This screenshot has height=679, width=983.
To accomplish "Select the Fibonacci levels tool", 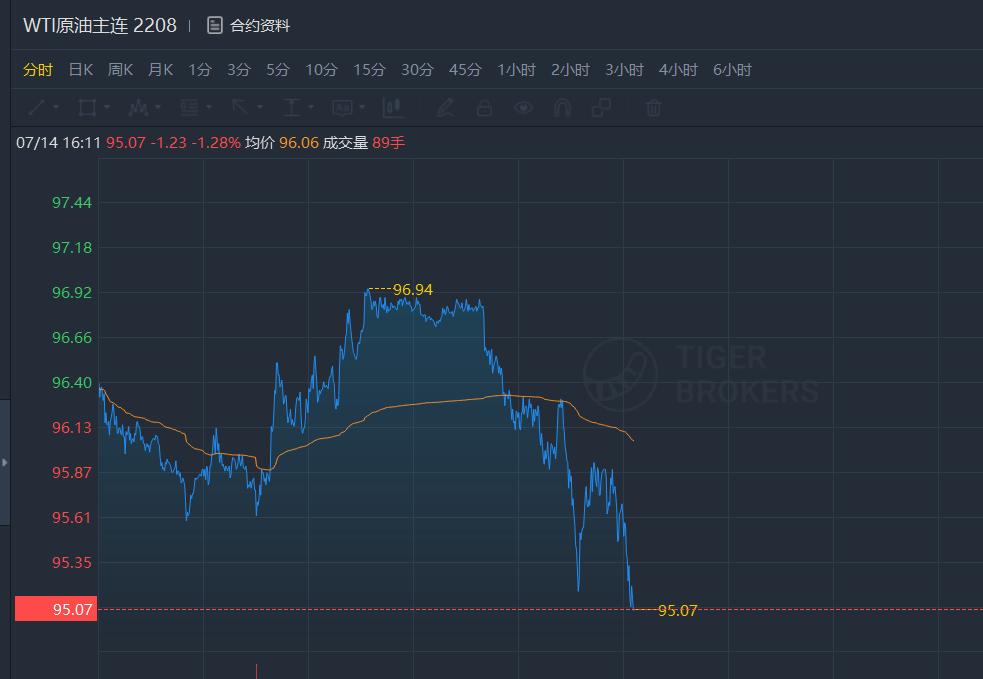I will 189,108.
